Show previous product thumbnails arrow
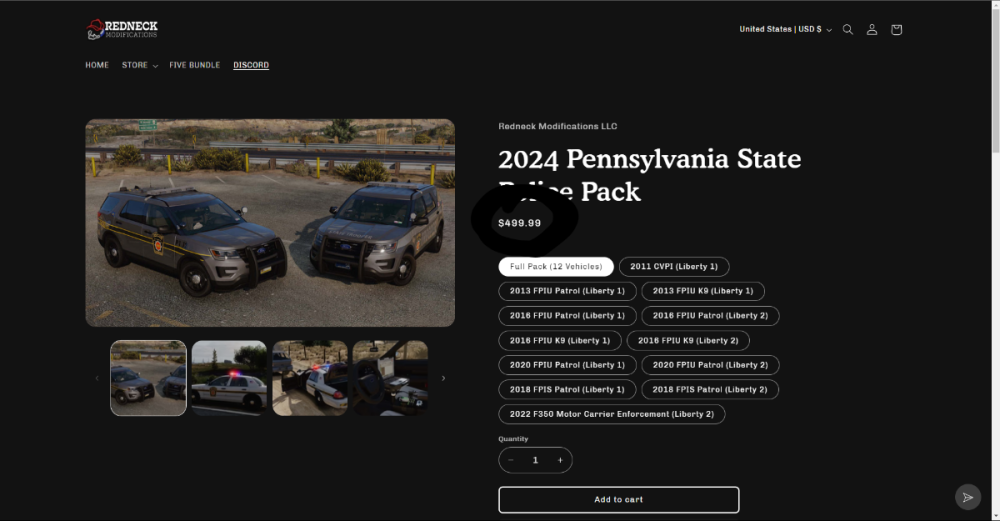Image resolution: width=1000 pixels, height=521 pixels. [97, 378]
